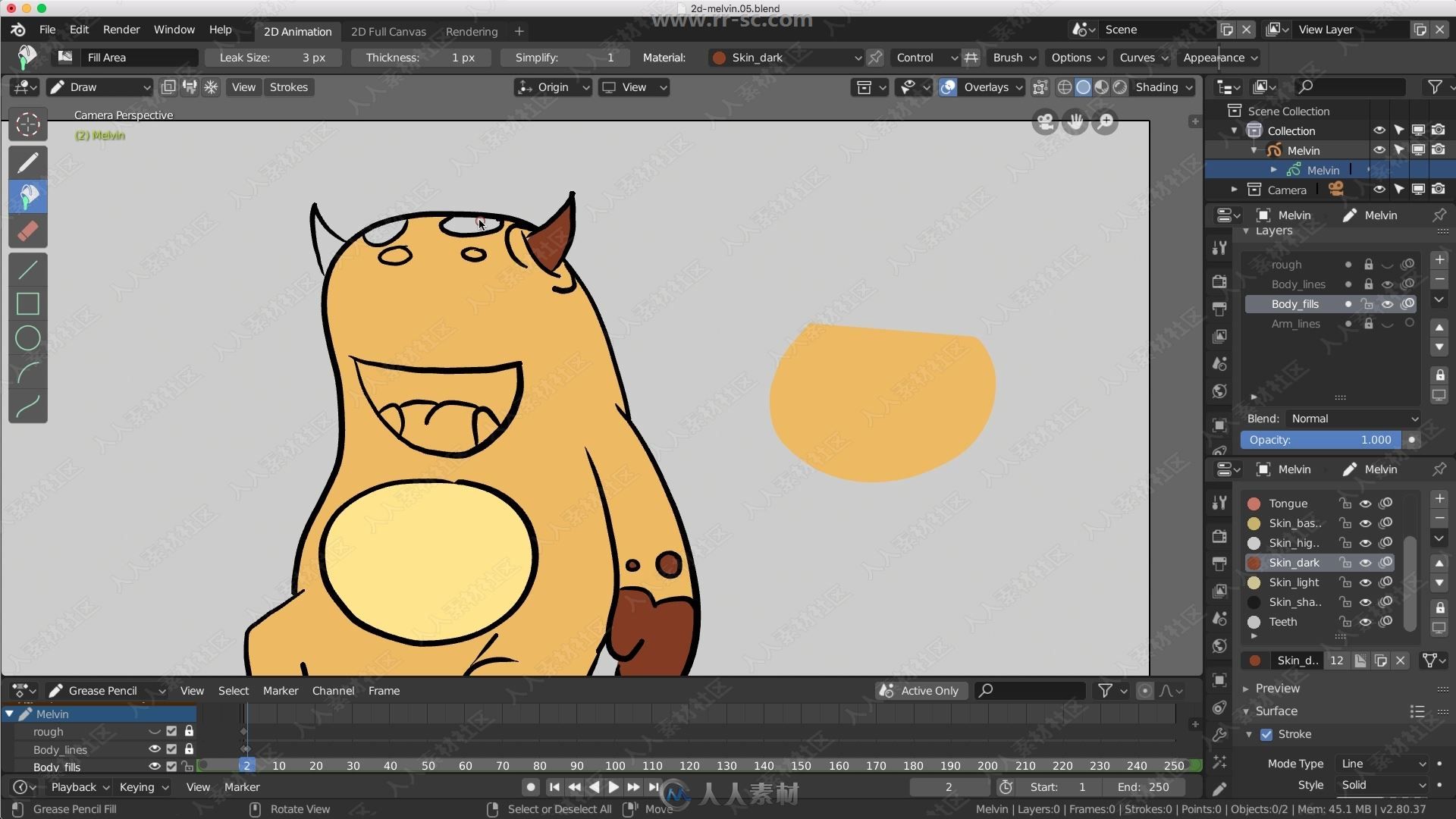The height and width of the screenshot is (819, 1456).
Task: Select the Grease Pencil Fill tool
Action: tap(27, 195)
